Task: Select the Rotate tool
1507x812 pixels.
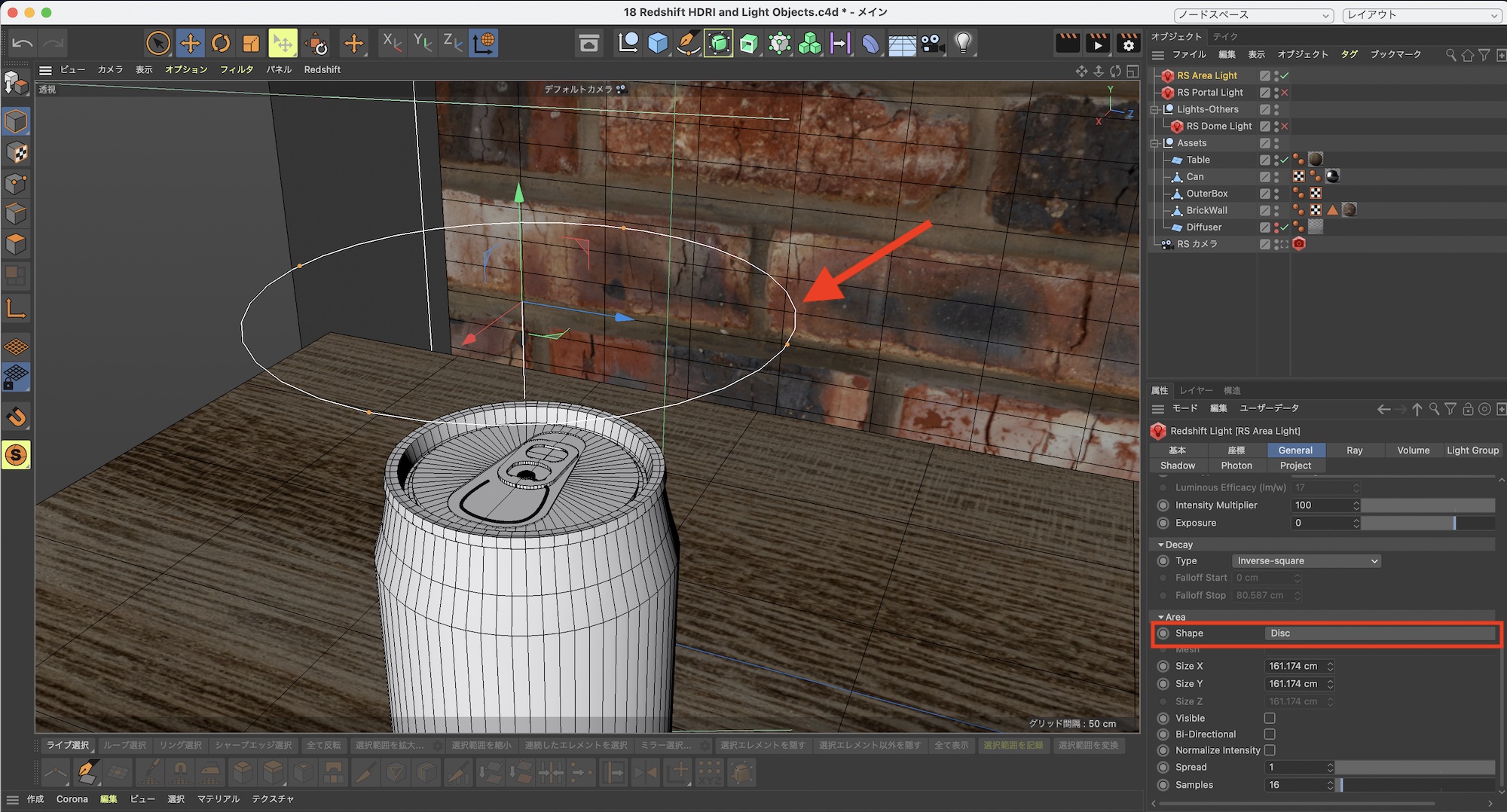Action: (220, 43)
